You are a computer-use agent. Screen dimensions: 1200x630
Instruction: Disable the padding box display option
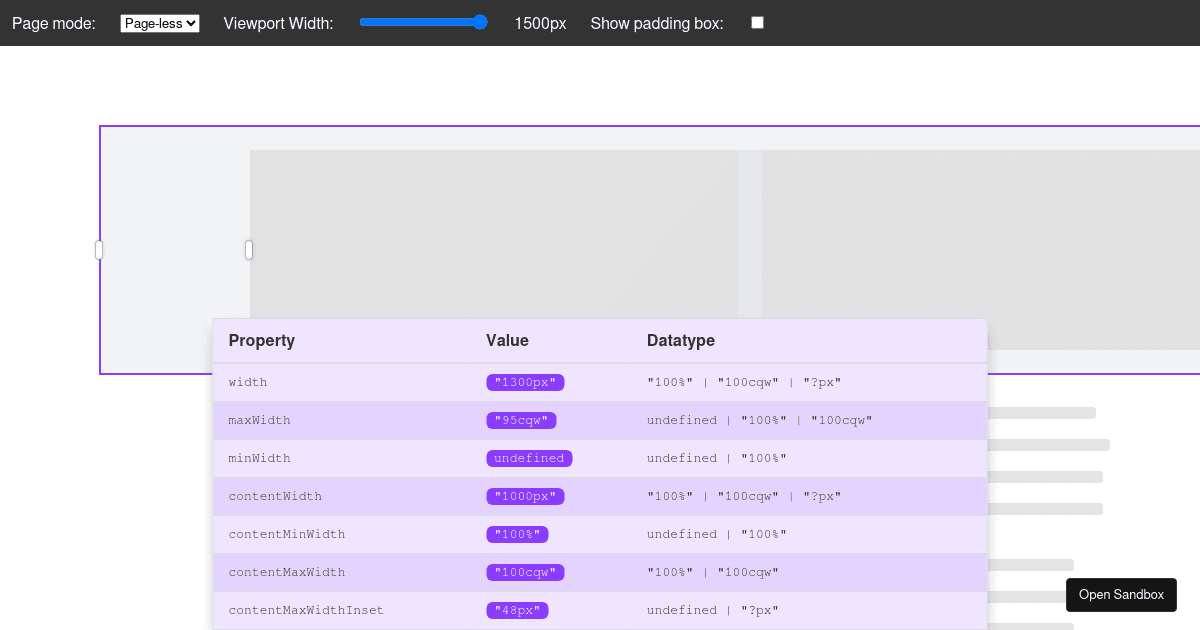tap(757, 22)
